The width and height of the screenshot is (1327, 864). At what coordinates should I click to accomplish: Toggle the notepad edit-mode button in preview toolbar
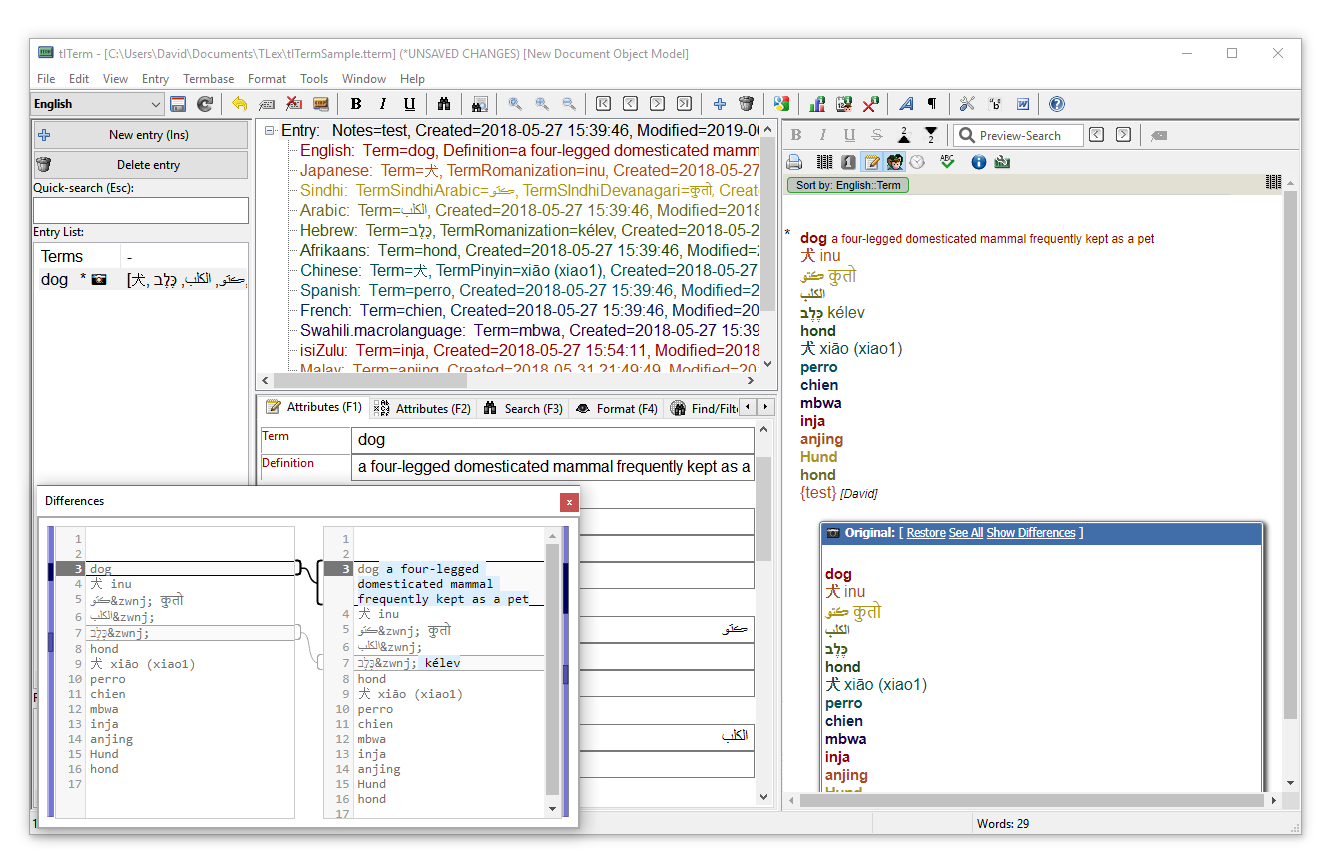point(871,161)
